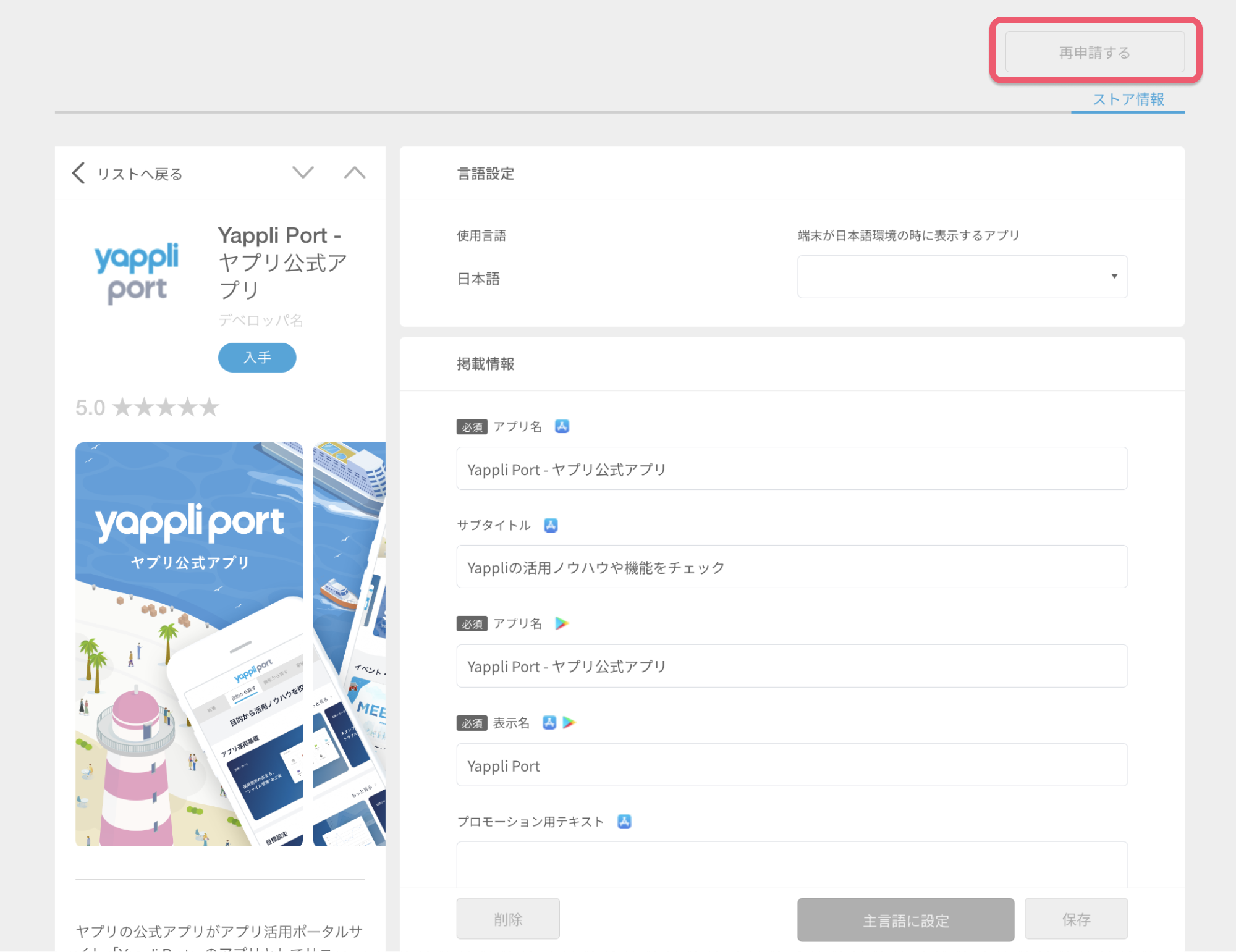This screenshot has height=952, width=1236.
Task: Open the 端末が日本語環境の時に表示するアプリ dropdown
Action: click(962, 277)
